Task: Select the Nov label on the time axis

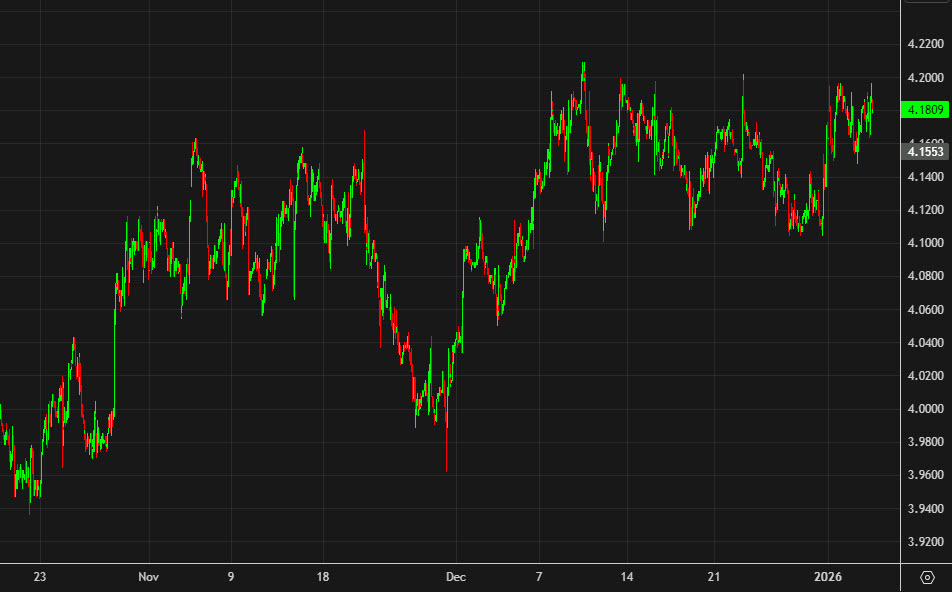Action: coord(148,577)
